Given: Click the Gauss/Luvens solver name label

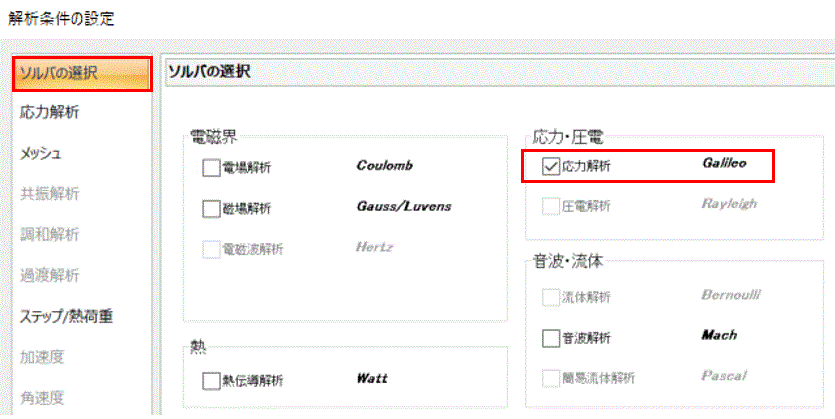Looking at the screenshot, I should 403,207.
